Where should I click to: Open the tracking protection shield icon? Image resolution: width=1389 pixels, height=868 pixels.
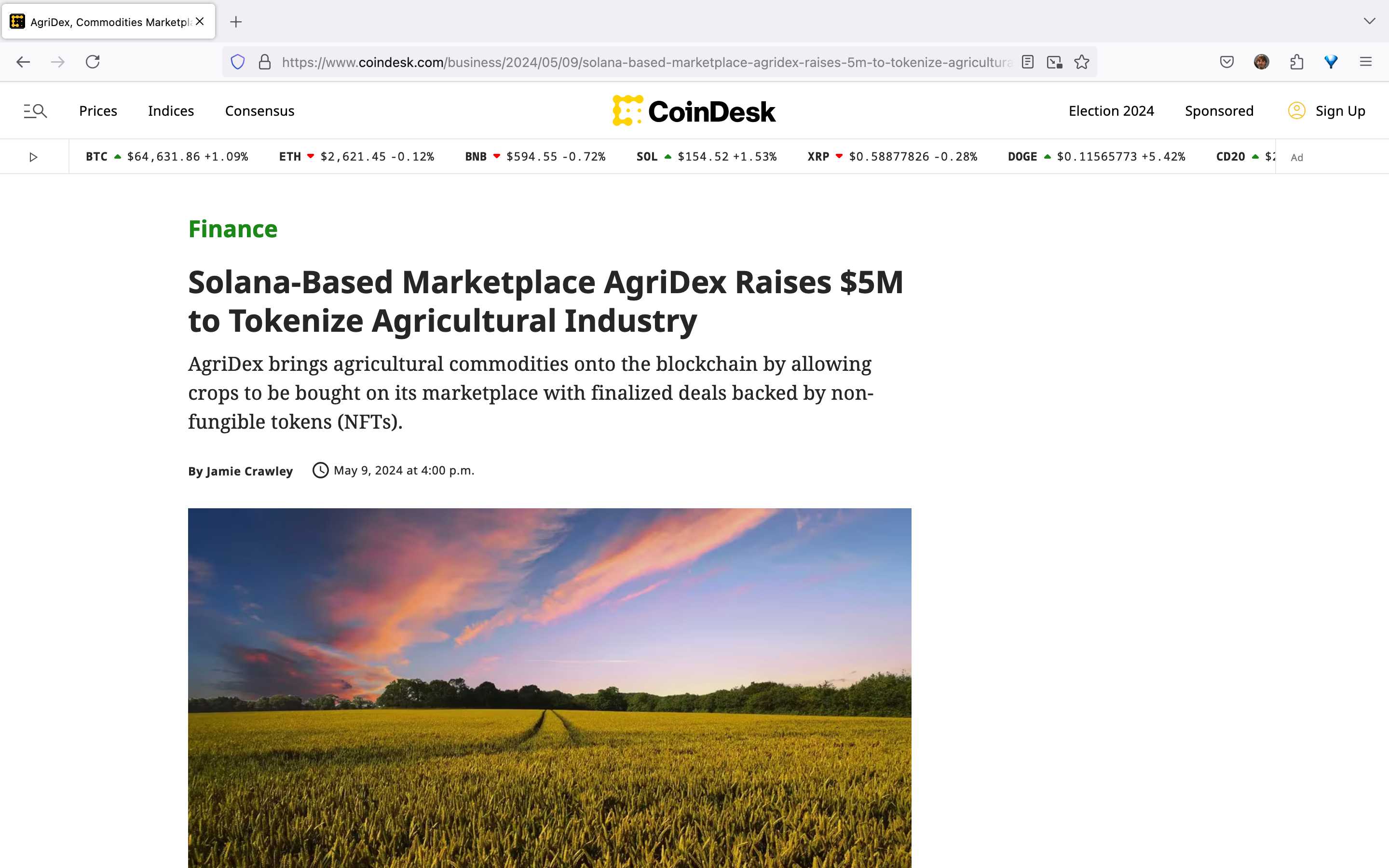[x=238, y=62]
